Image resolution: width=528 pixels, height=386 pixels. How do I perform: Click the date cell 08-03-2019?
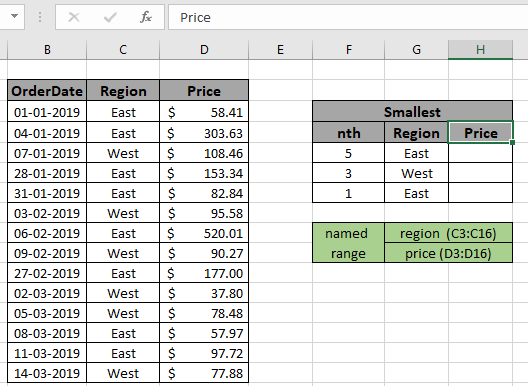pos(47,333)
